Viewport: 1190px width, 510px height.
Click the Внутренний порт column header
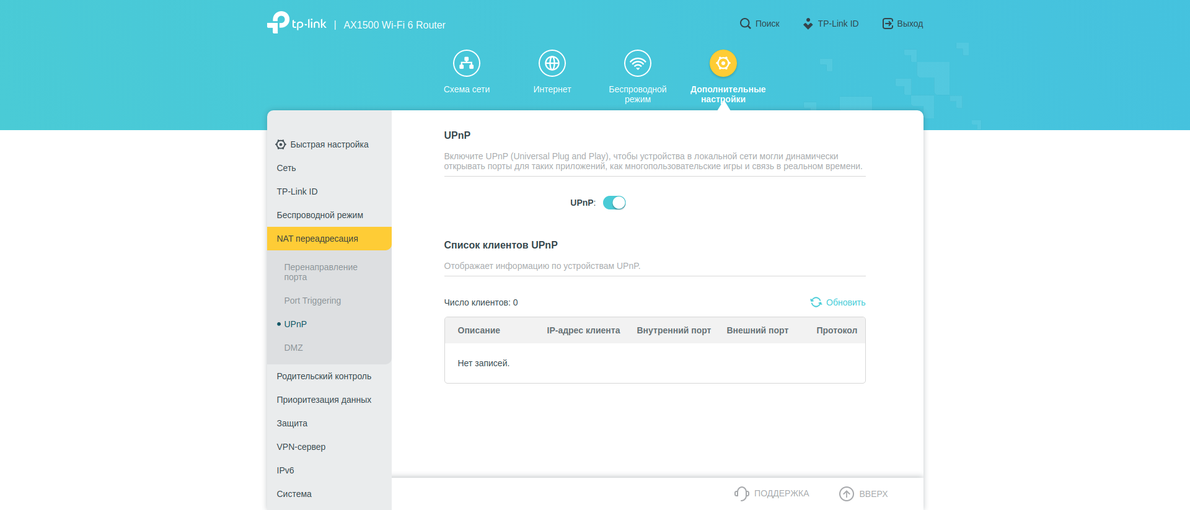(674, 330)
